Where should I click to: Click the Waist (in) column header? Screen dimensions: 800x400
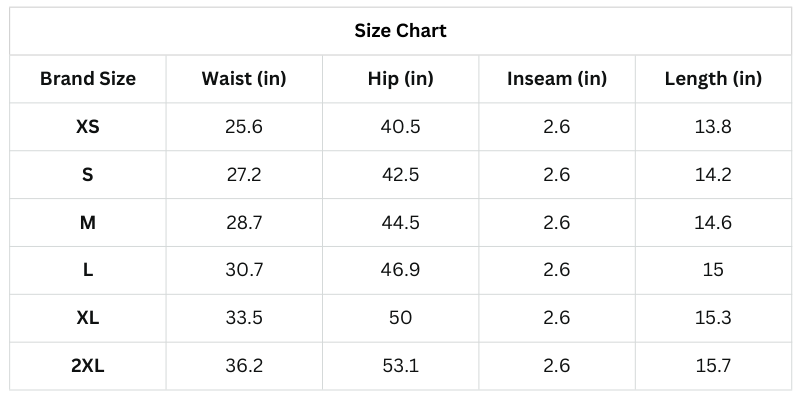(x=244, y=79)
